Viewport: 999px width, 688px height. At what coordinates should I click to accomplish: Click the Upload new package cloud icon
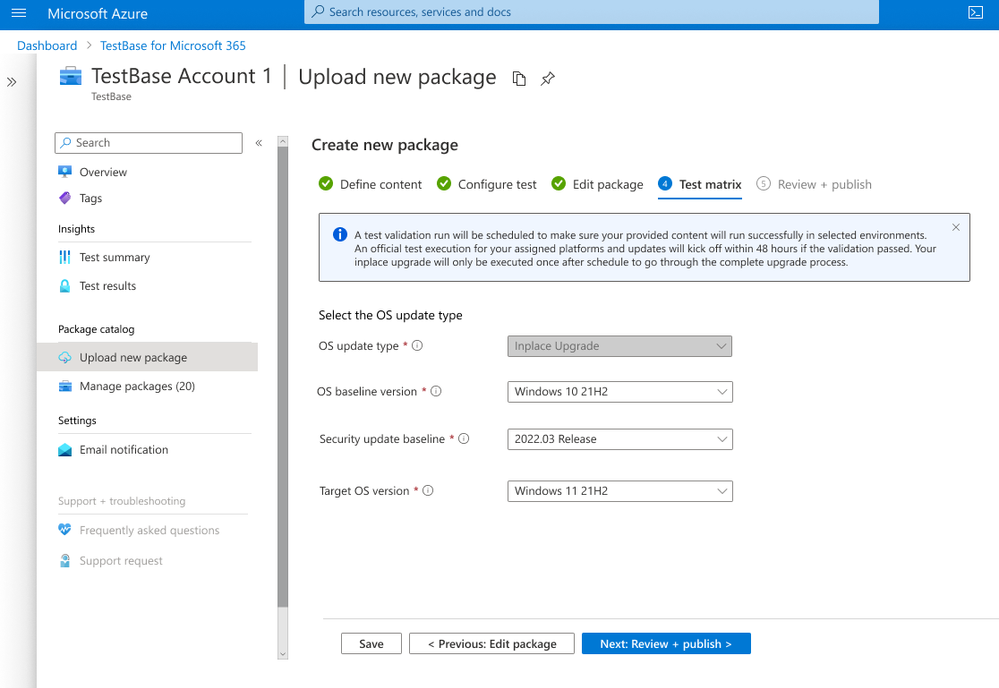(65, 357)
